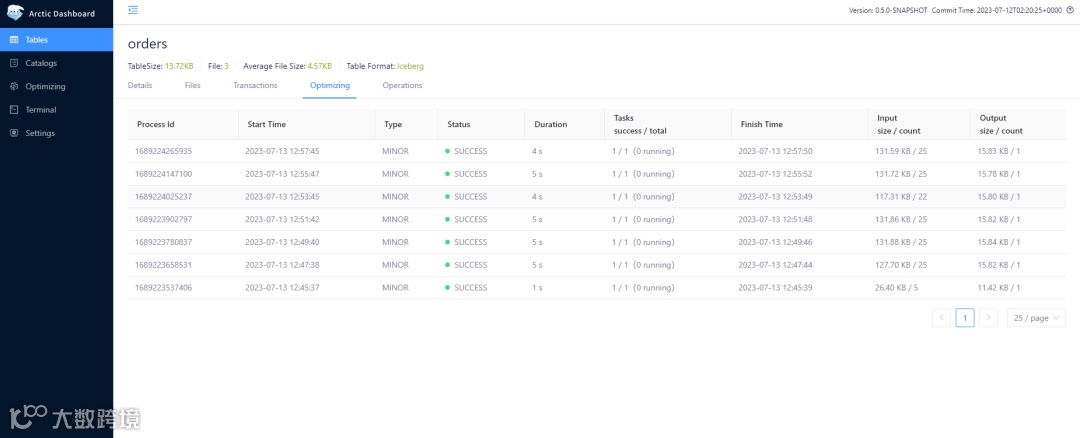Select process id 1689223902797

[163, 219]
